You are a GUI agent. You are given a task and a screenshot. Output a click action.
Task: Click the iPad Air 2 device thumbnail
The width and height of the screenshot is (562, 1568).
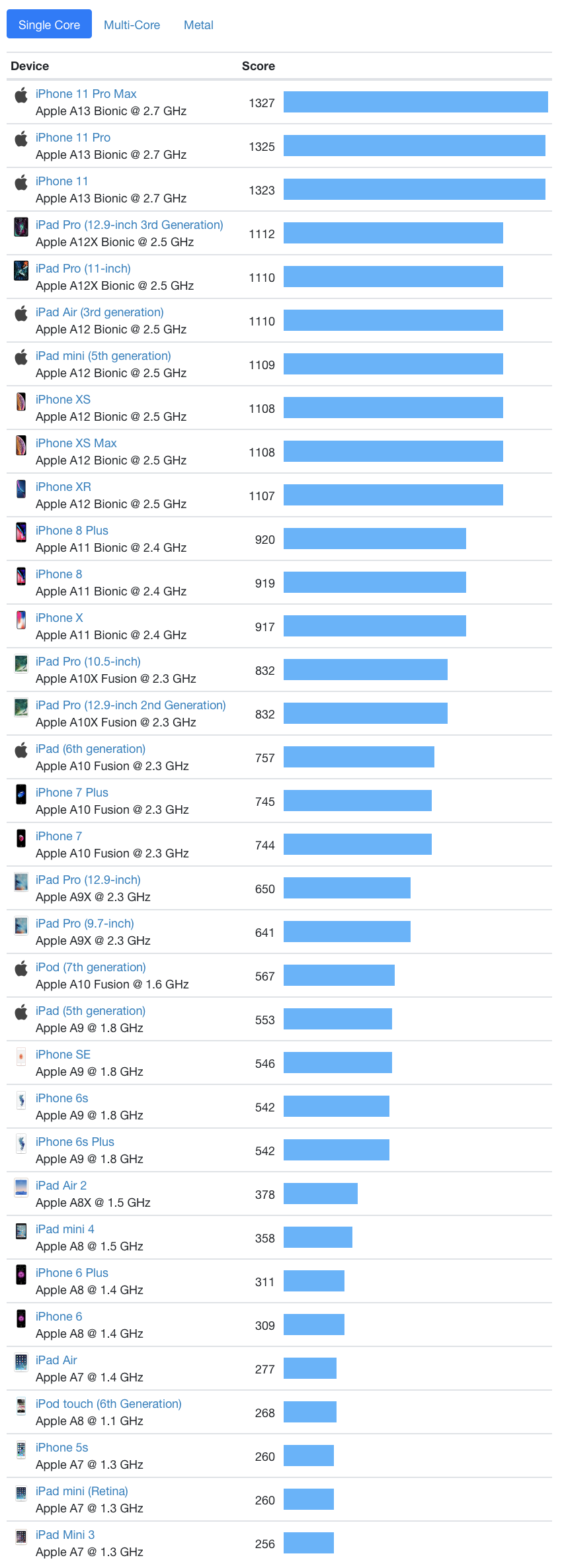(x=21, y=1188)
